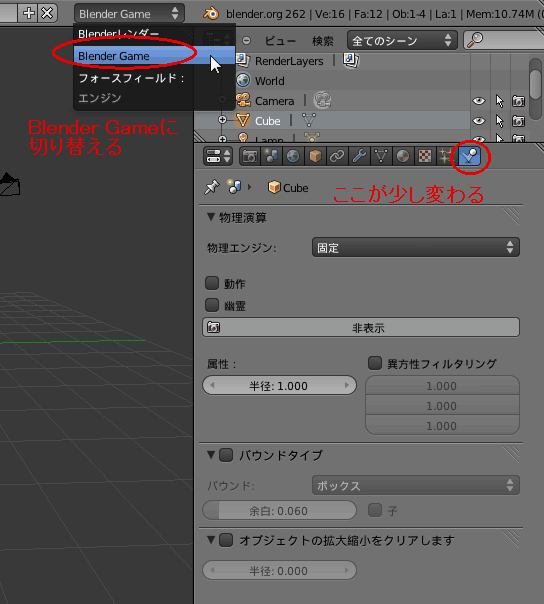The height and width of the screenshot is (604, 544).
Task: Open the 物理エンジン 固定 dropdown
Action: coord(416,247)
